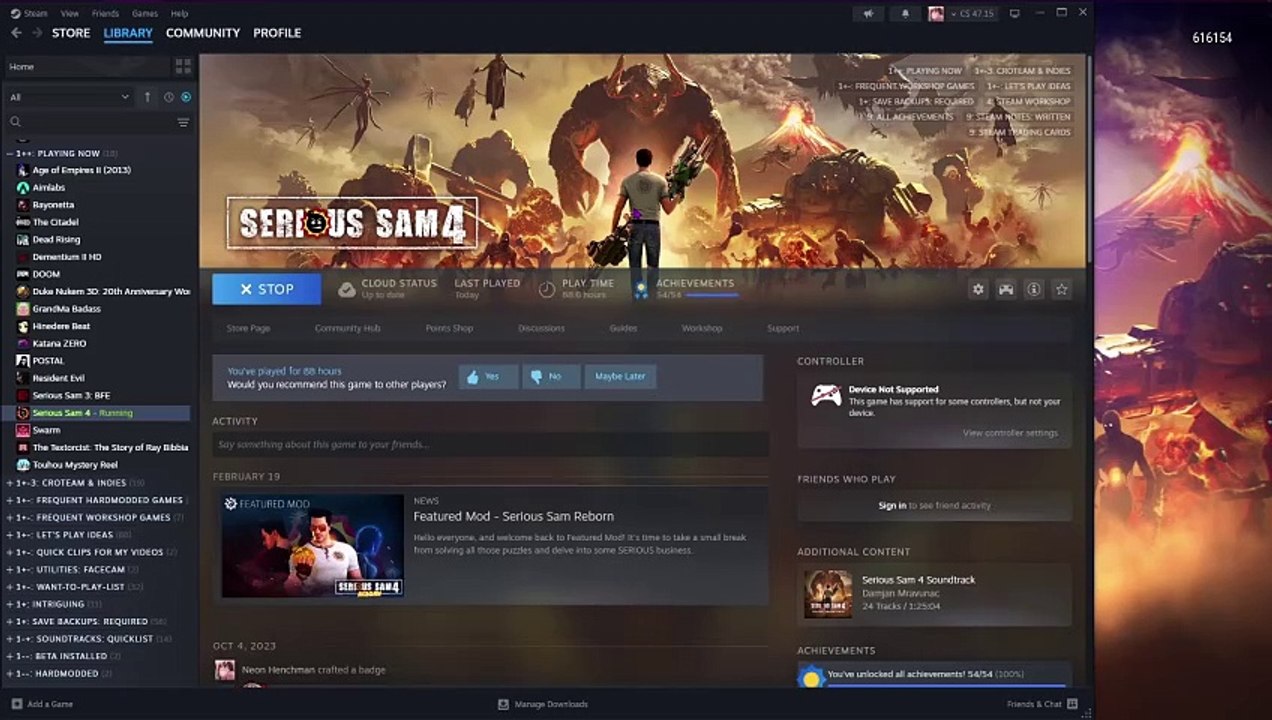Click the Manage Downloads icon
Screen dimensions: 1272x720
[x=504, y=704]
